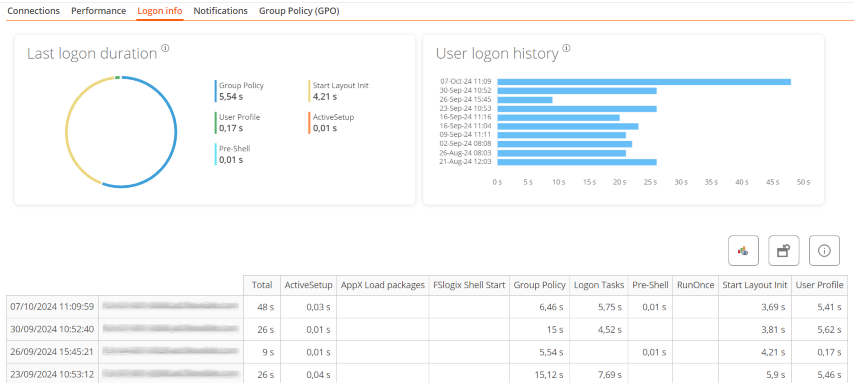This screenshot has height=383, width=854.
Task: Select the Notifications tab
Action: 221,11
